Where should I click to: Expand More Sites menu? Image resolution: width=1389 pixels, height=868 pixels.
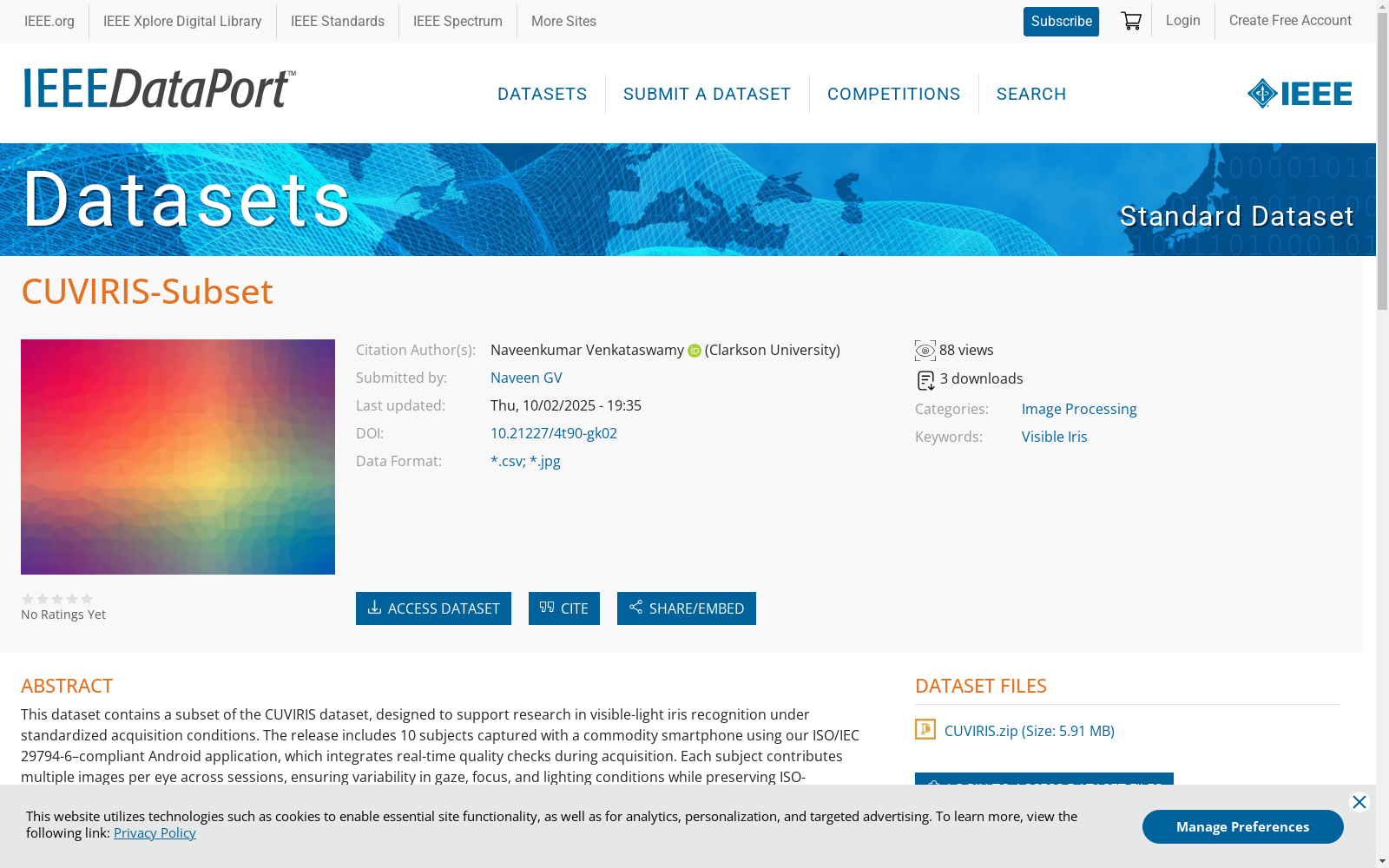[x=563, y=21]
